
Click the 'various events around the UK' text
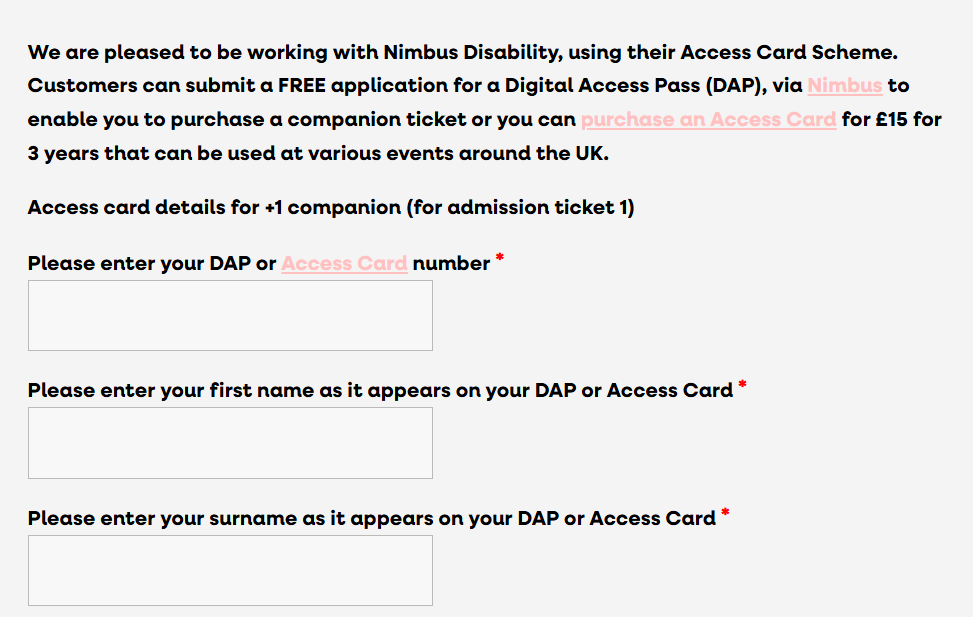click(462, 155)
